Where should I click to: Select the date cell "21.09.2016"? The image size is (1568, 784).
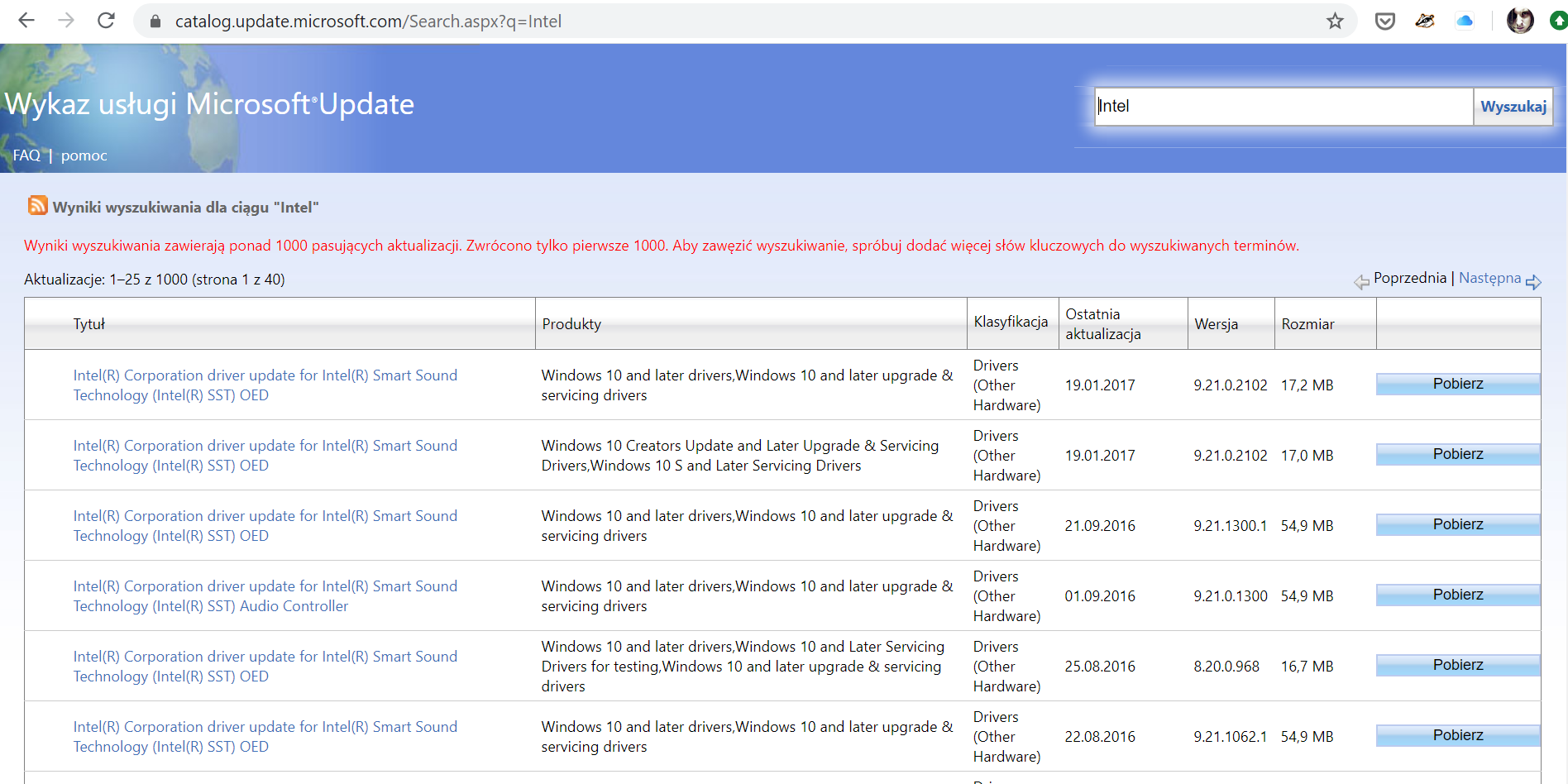click(x=1100, y=526)
